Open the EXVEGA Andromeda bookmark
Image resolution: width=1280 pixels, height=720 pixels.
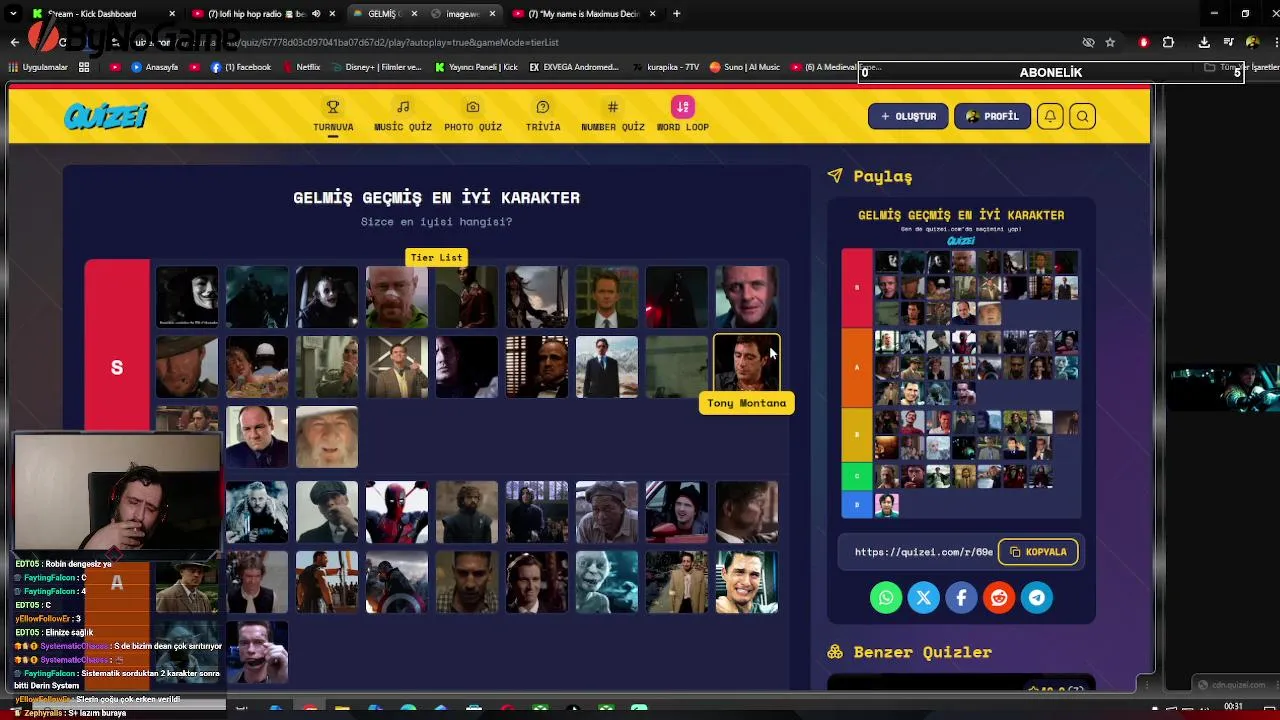click(574, 67)
